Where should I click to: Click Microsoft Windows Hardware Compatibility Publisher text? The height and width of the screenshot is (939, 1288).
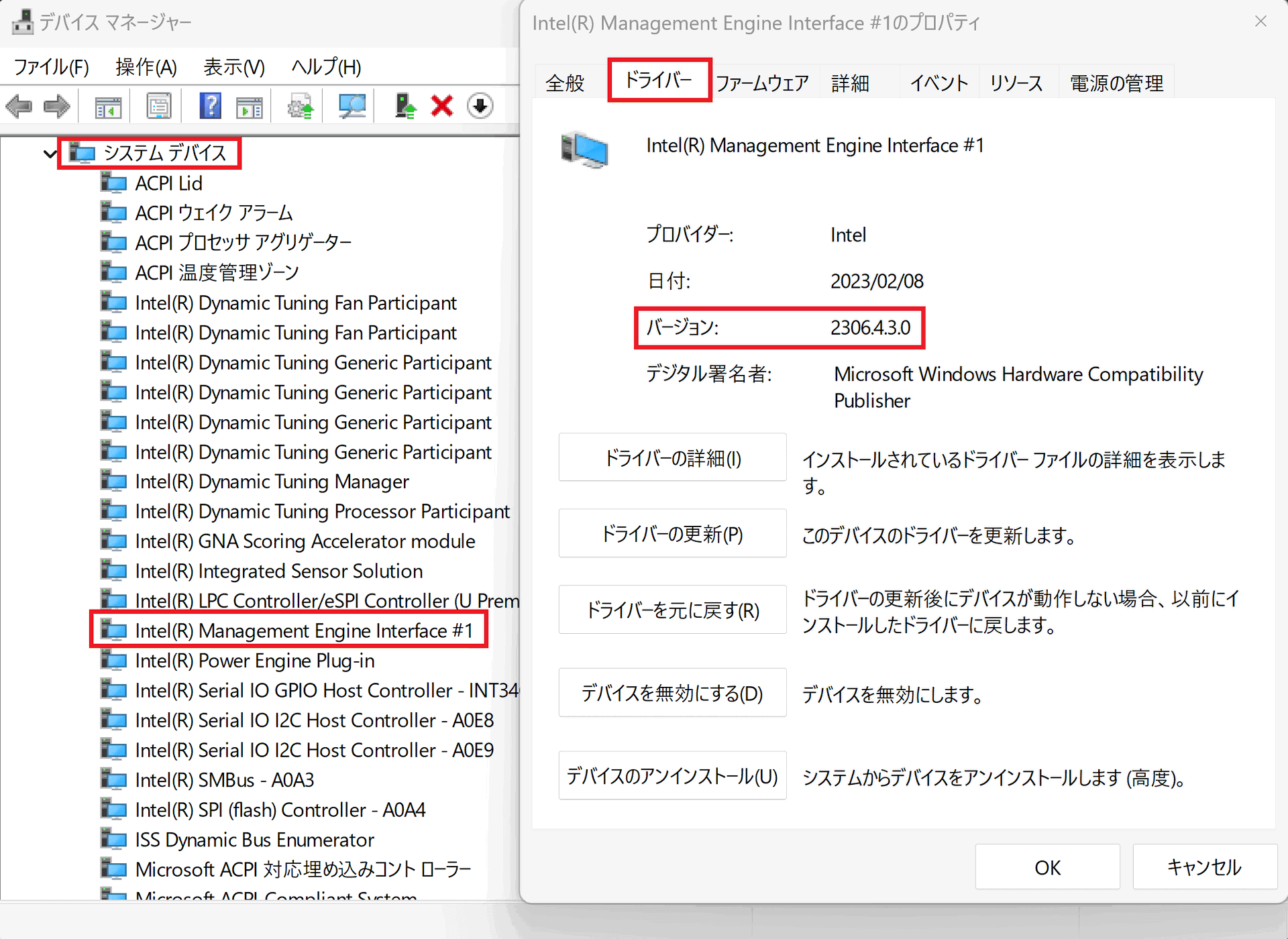point(1018,387)
